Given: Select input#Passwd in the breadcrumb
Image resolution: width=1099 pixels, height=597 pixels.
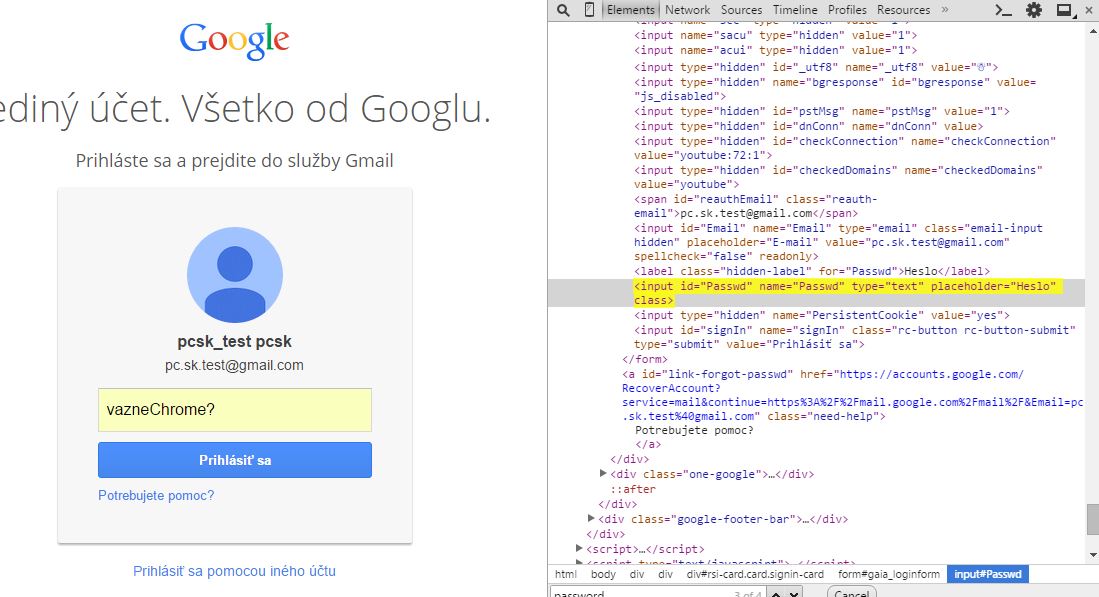Looking at the screenshot, I should [x=988, y=574].
